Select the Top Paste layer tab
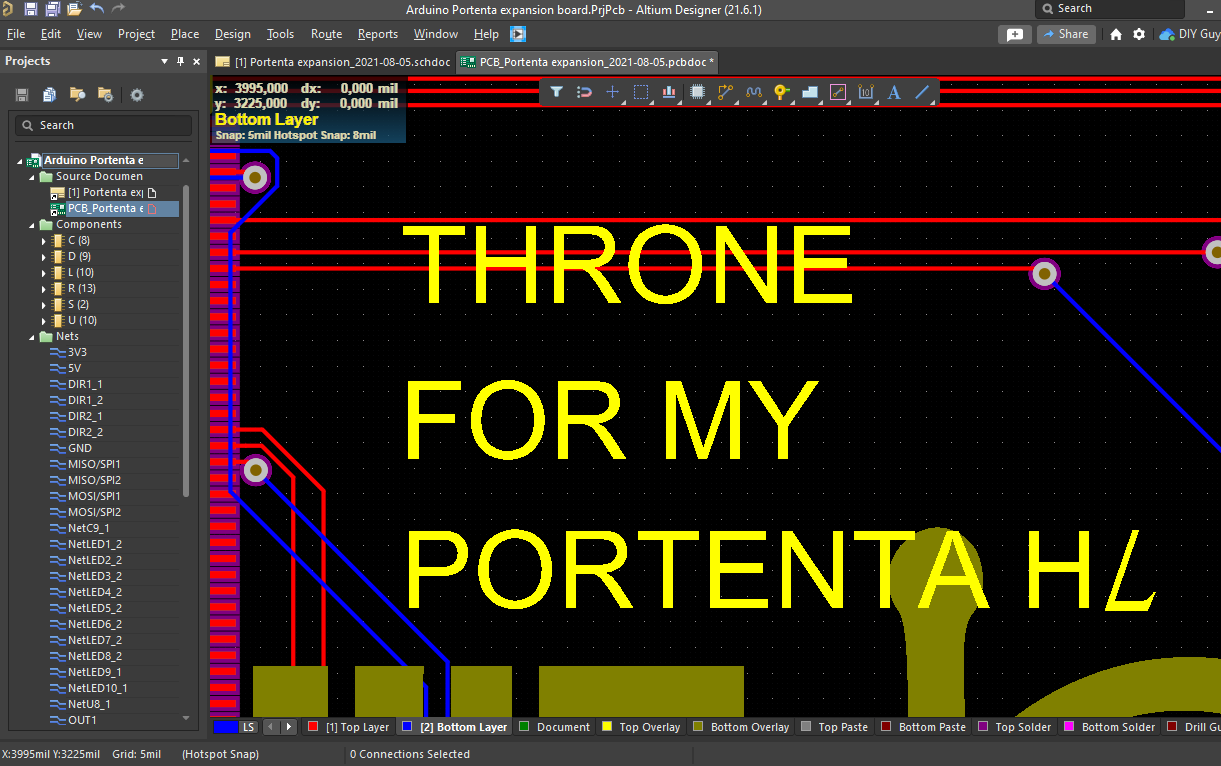The image size is (1221, 766). click(x=834, y=727)
